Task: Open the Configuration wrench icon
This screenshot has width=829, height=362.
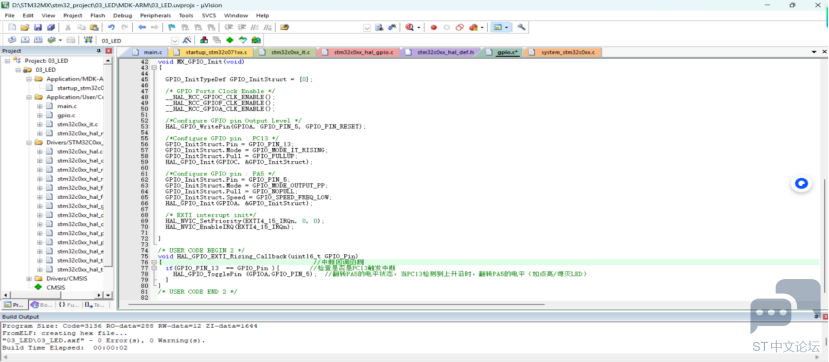Action: [521, 27]
